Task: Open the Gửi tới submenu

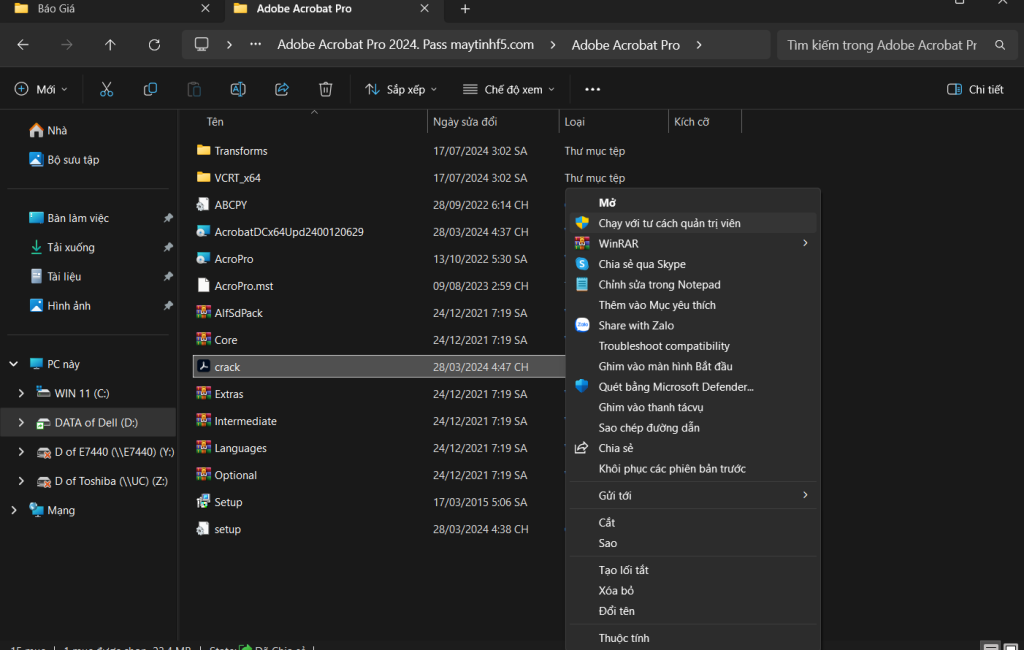Action: click(693, 496)
